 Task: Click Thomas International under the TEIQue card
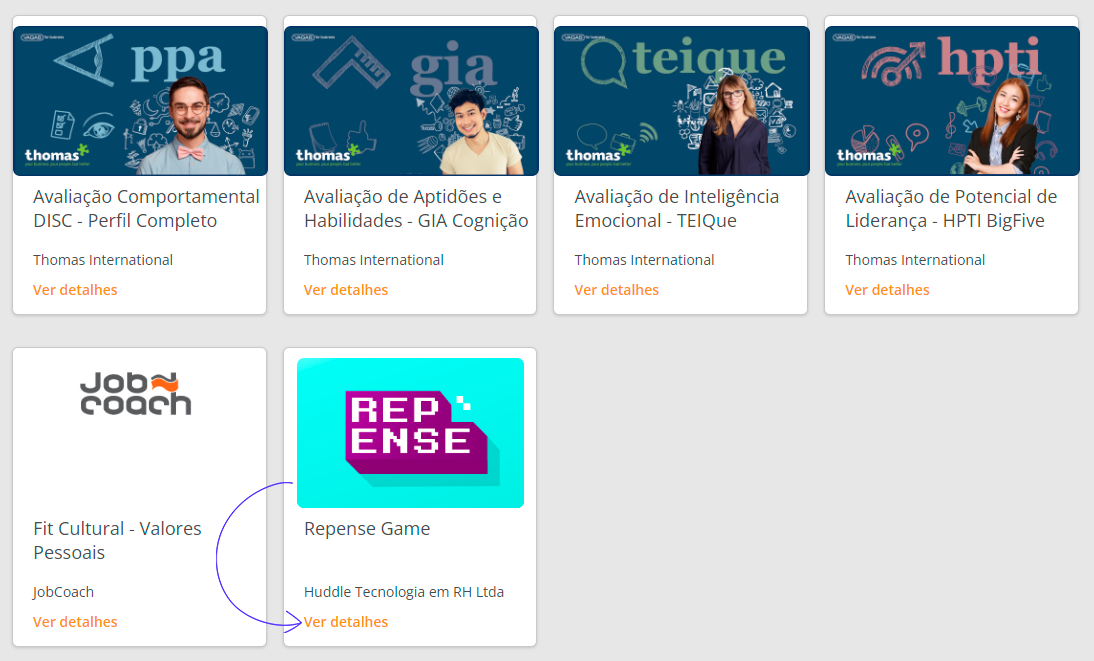[x=644, y=260]
